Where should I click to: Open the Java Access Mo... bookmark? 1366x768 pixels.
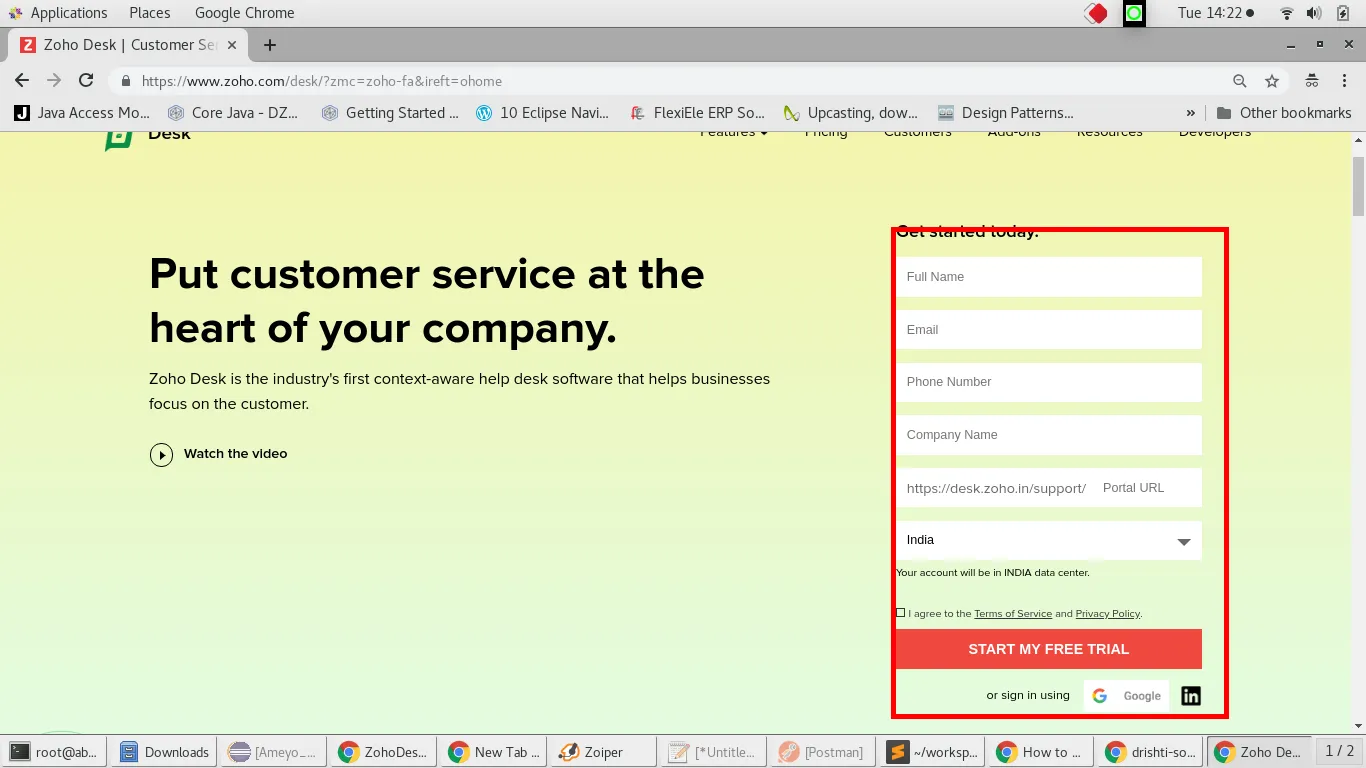coord(82,113)
